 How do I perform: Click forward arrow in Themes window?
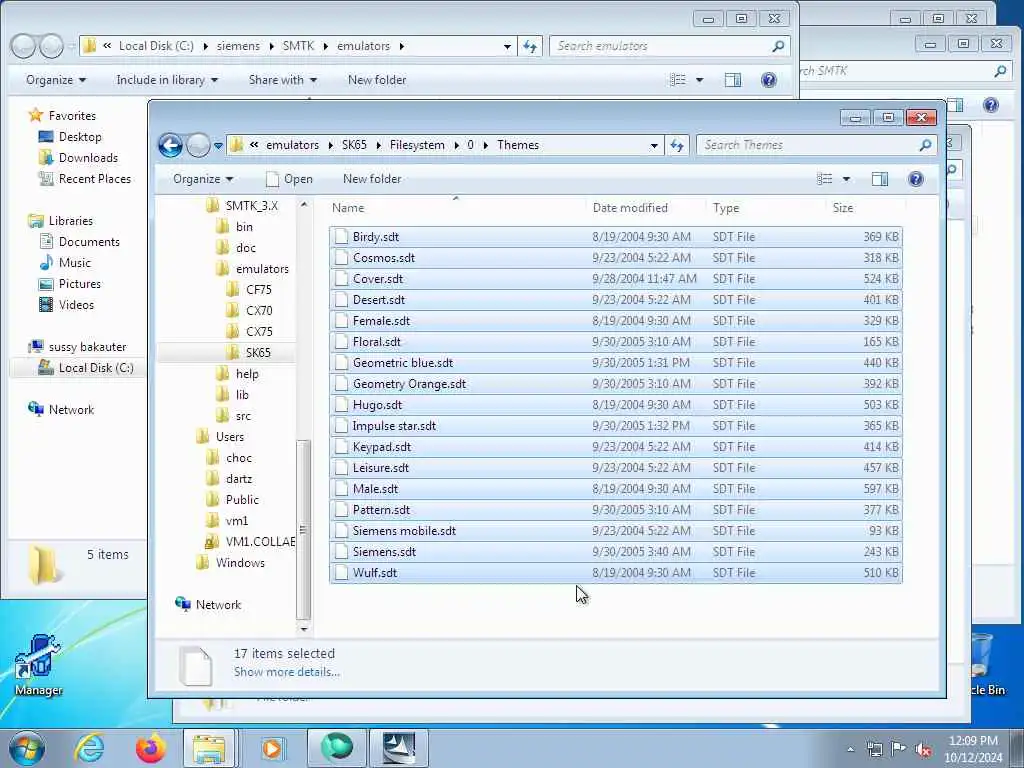point(199,145)
